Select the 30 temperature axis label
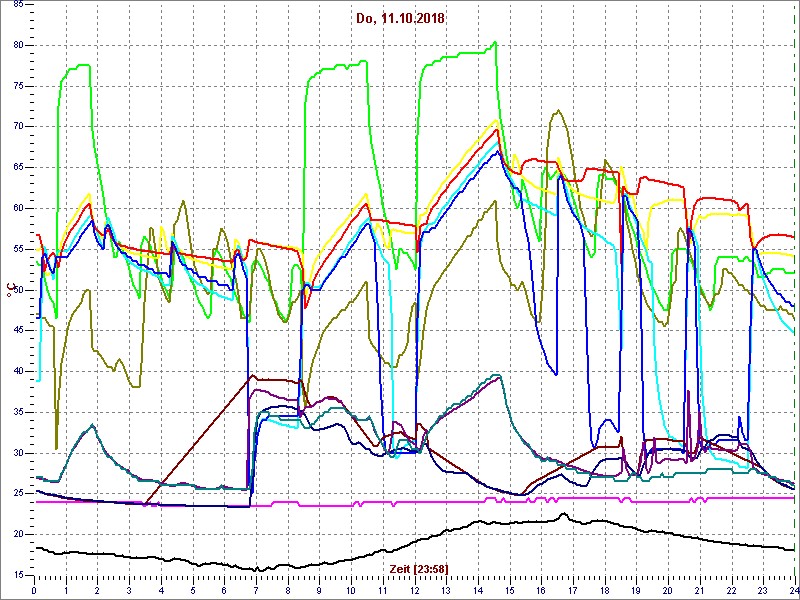Screen dimensions: 800x600 click(16, 453)
